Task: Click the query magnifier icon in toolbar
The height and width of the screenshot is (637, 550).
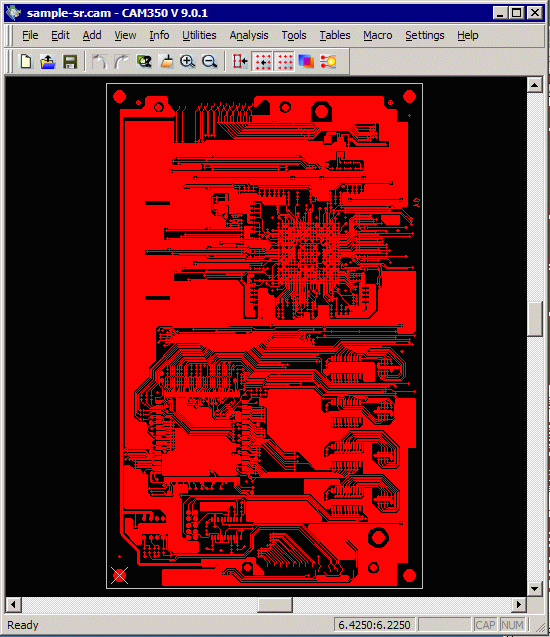Action: pyautogui.click(x=143, y=62)
